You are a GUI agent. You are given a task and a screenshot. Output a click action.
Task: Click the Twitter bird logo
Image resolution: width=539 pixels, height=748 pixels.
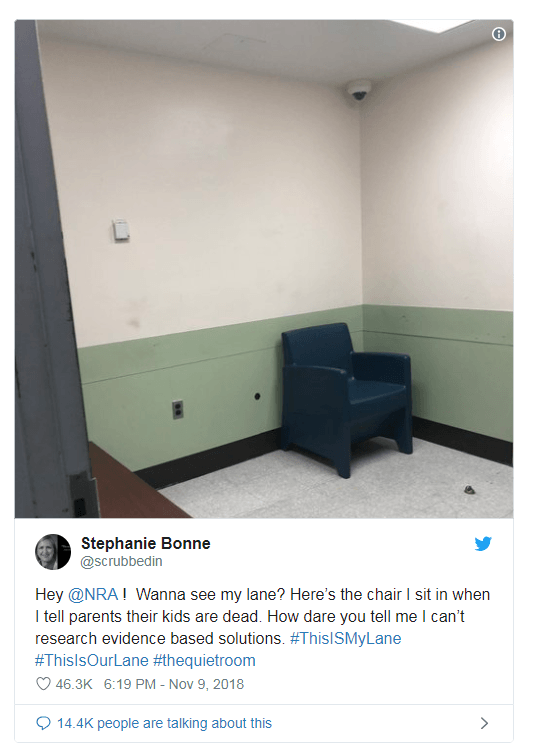[483, 543]
